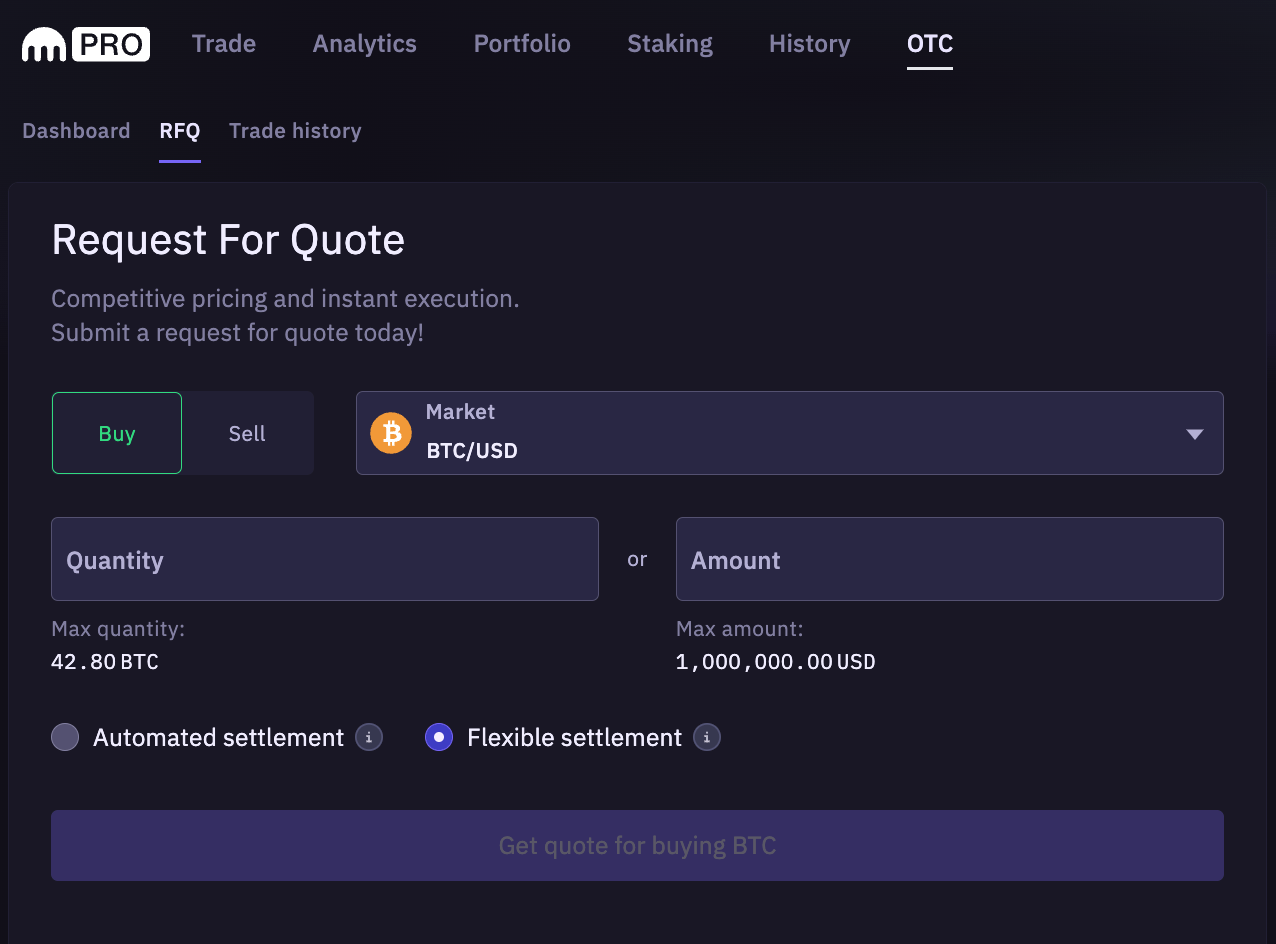Click the Bitcoin coin icon in Market
1276x944 pixels.
[x=391, y=433]
